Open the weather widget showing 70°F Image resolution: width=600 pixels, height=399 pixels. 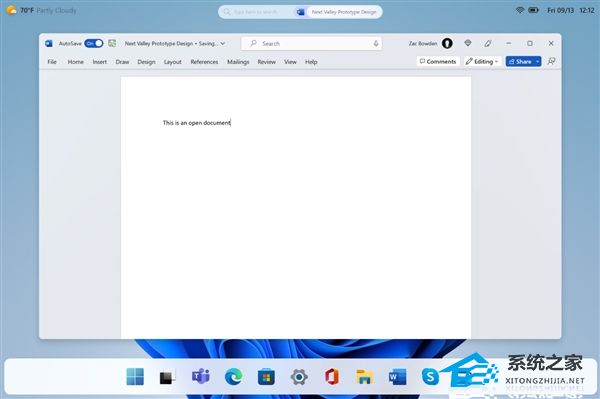[x=41, y=10]
